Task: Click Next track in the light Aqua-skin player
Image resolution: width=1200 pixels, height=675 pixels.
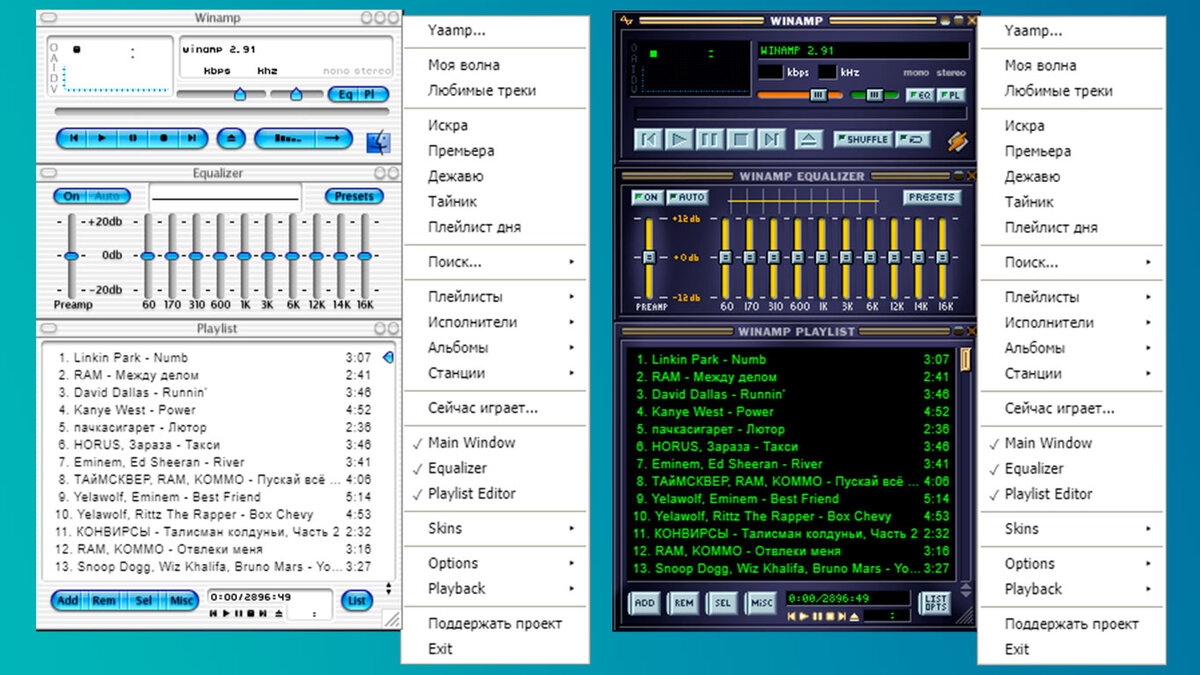Action: (192, 138)
